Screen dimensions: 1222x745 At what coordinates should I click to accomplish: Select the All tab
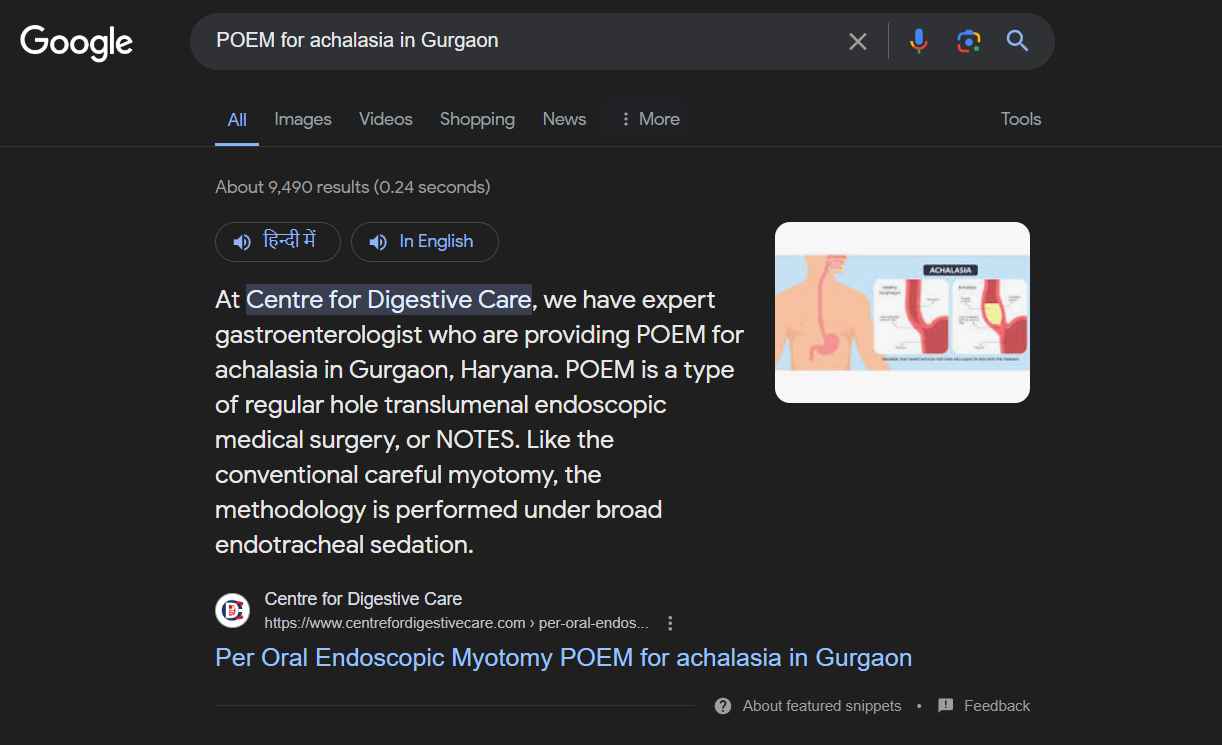click(x=237, y=119)
